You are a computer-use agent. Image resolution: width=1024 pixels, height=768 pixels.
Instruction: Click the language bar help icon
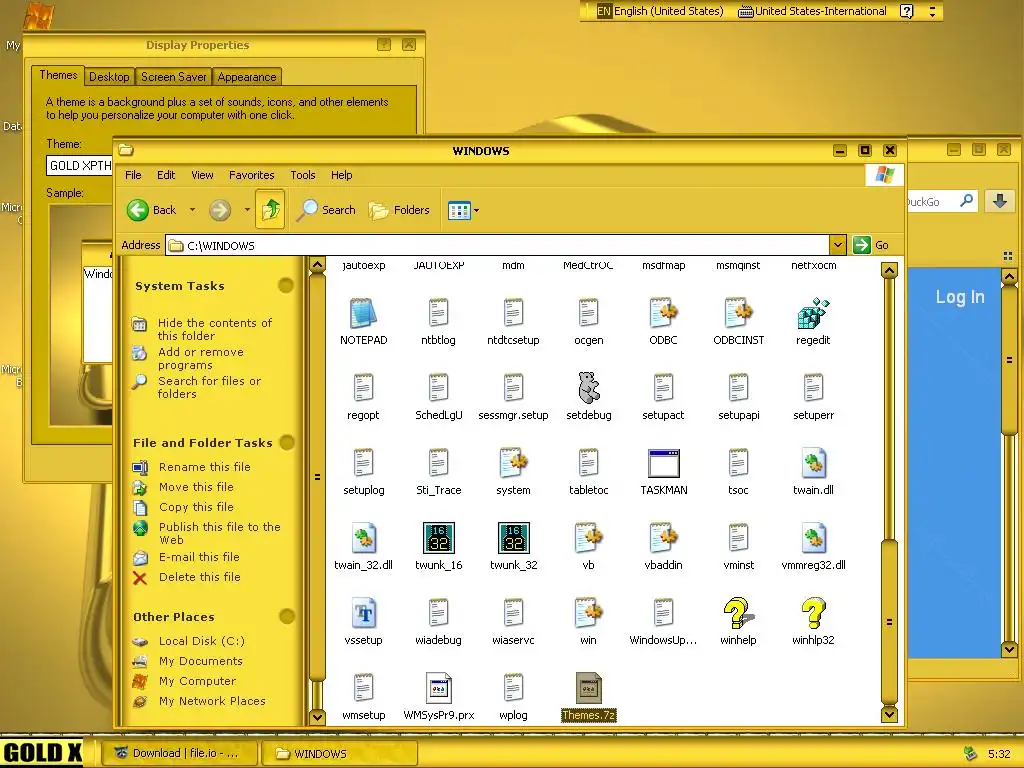coord(906,11)
